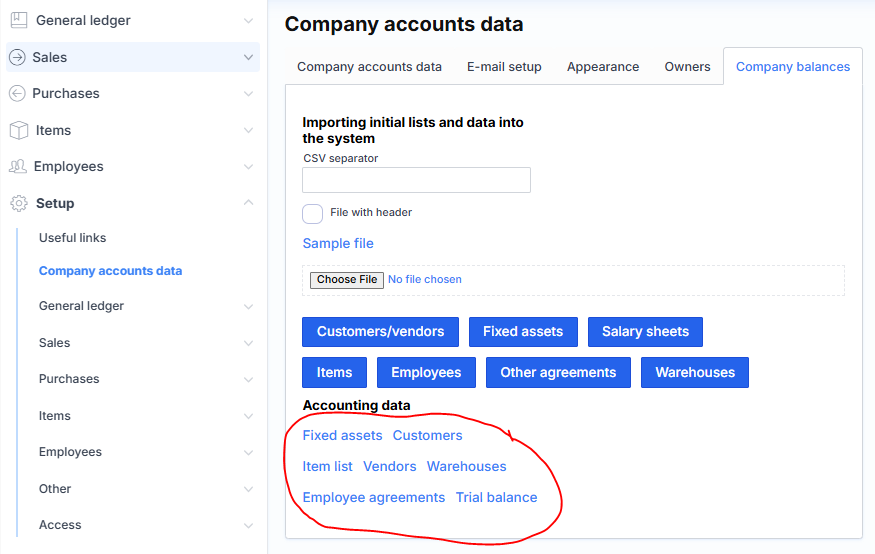Enable the File with header checkbox

(x=313, y=213)
